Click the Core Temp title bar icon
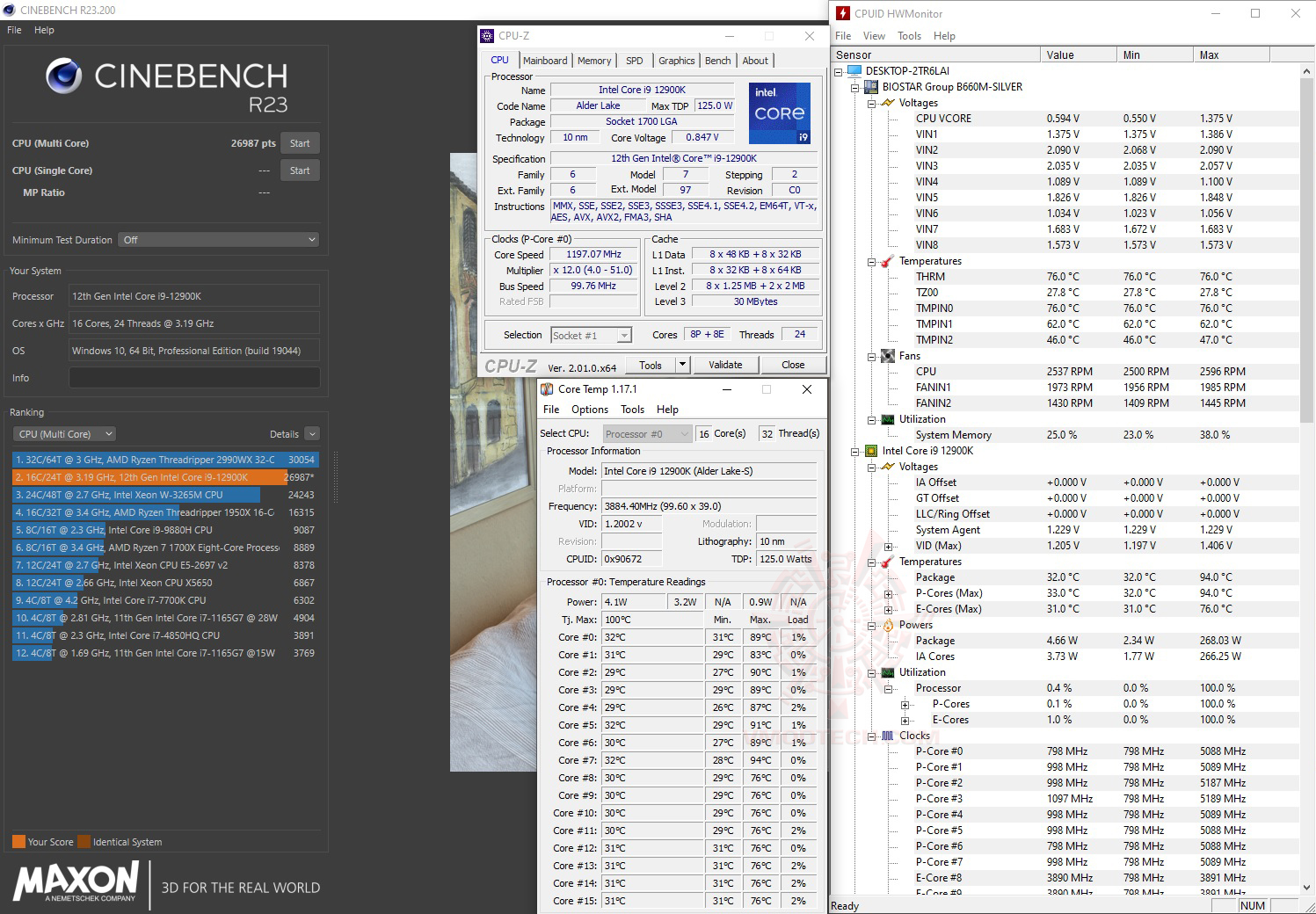 547,389
